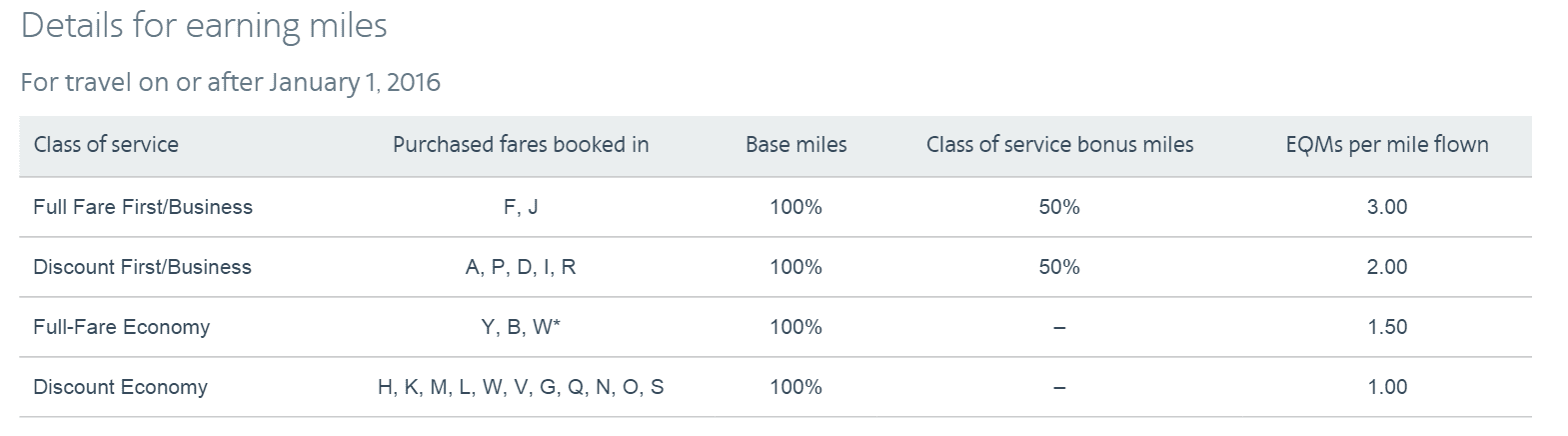
Task: Select the 'Discount First/Business' row label
Action: coord(142,267)
